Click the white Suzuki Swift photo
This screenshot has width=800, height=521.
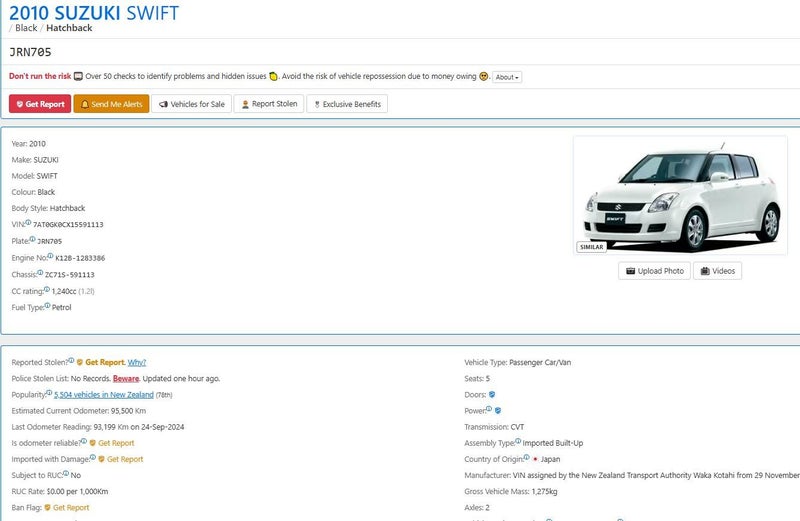click(679, 194)
